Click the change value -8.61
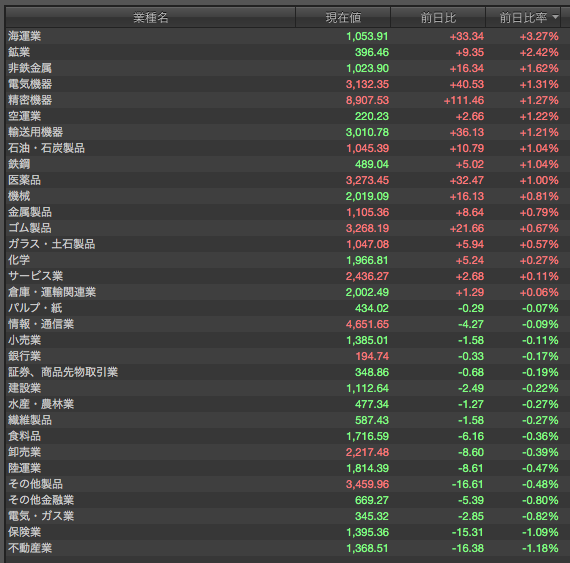Screen dimensions: 570x563 471,468
